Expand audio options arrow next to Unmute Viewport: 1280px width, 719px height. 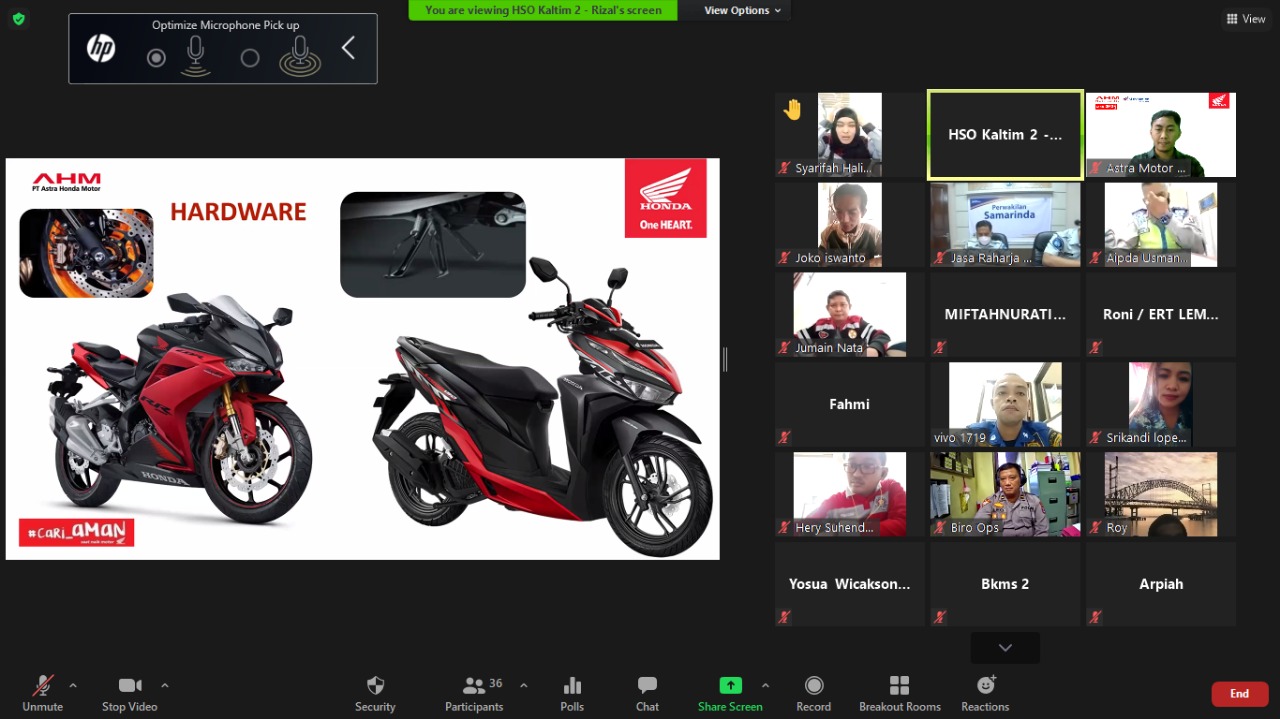pos(72,685)
